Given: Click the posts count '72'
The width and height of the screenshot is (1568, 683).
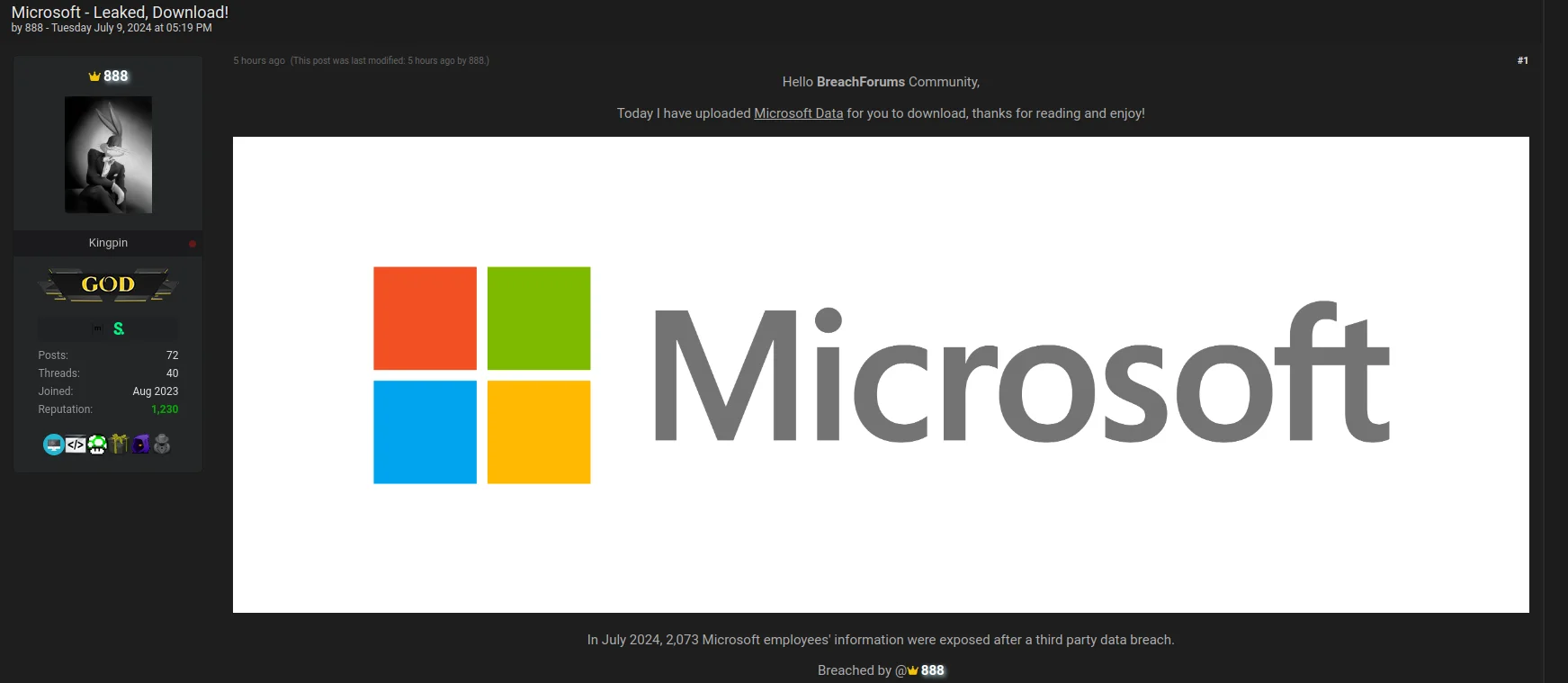Looking at the screenshot, I should 173,355.
